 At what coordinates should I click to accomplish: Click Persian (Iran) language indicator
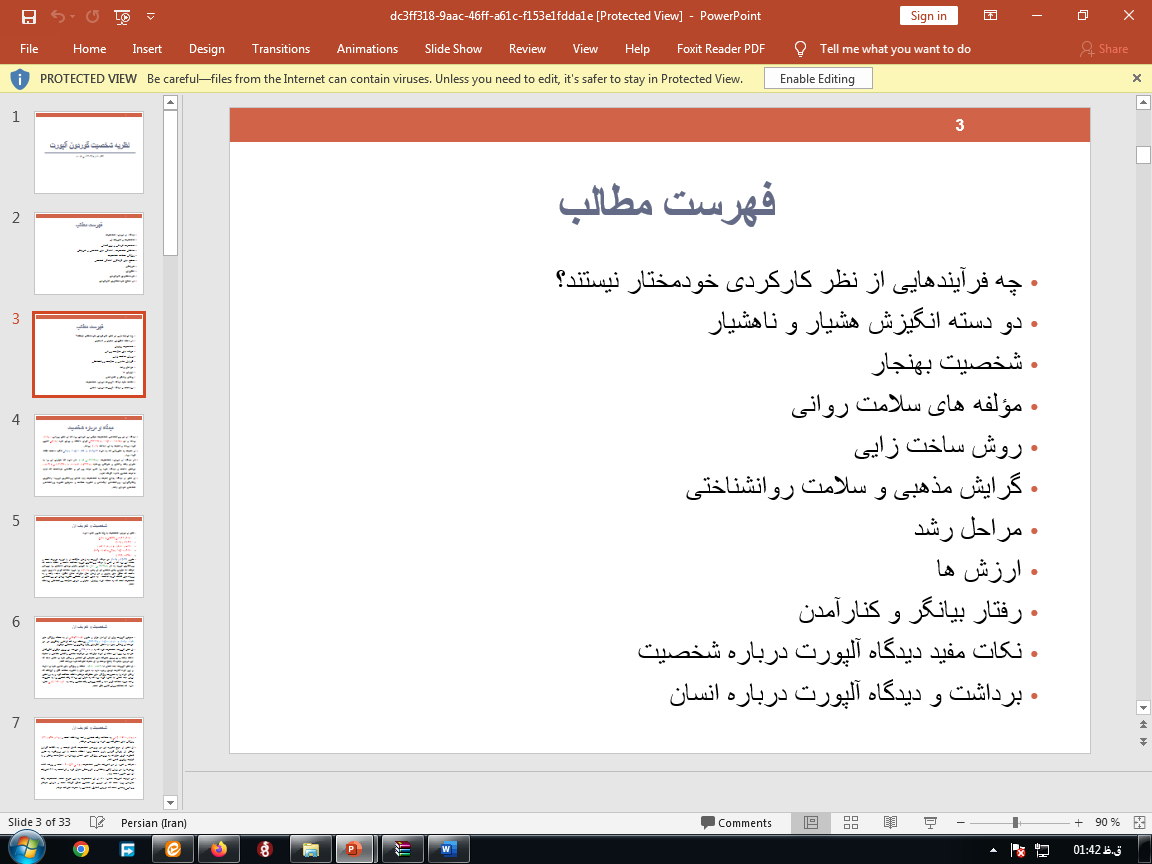click(154, 823)
